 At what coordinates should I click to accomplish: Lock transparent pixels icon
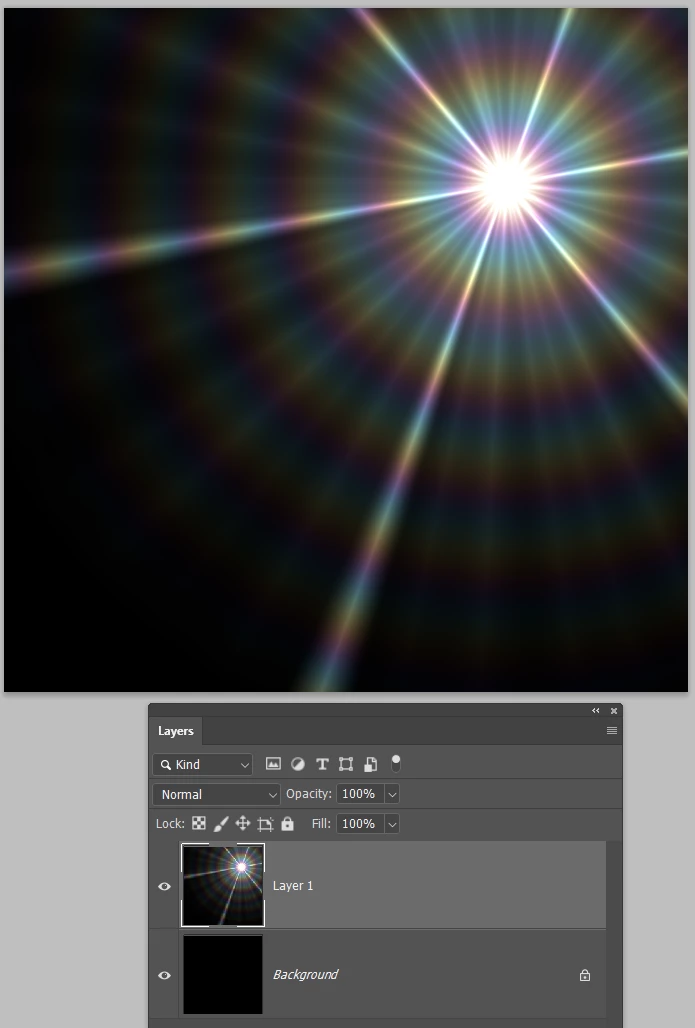[x=198, y=823]
